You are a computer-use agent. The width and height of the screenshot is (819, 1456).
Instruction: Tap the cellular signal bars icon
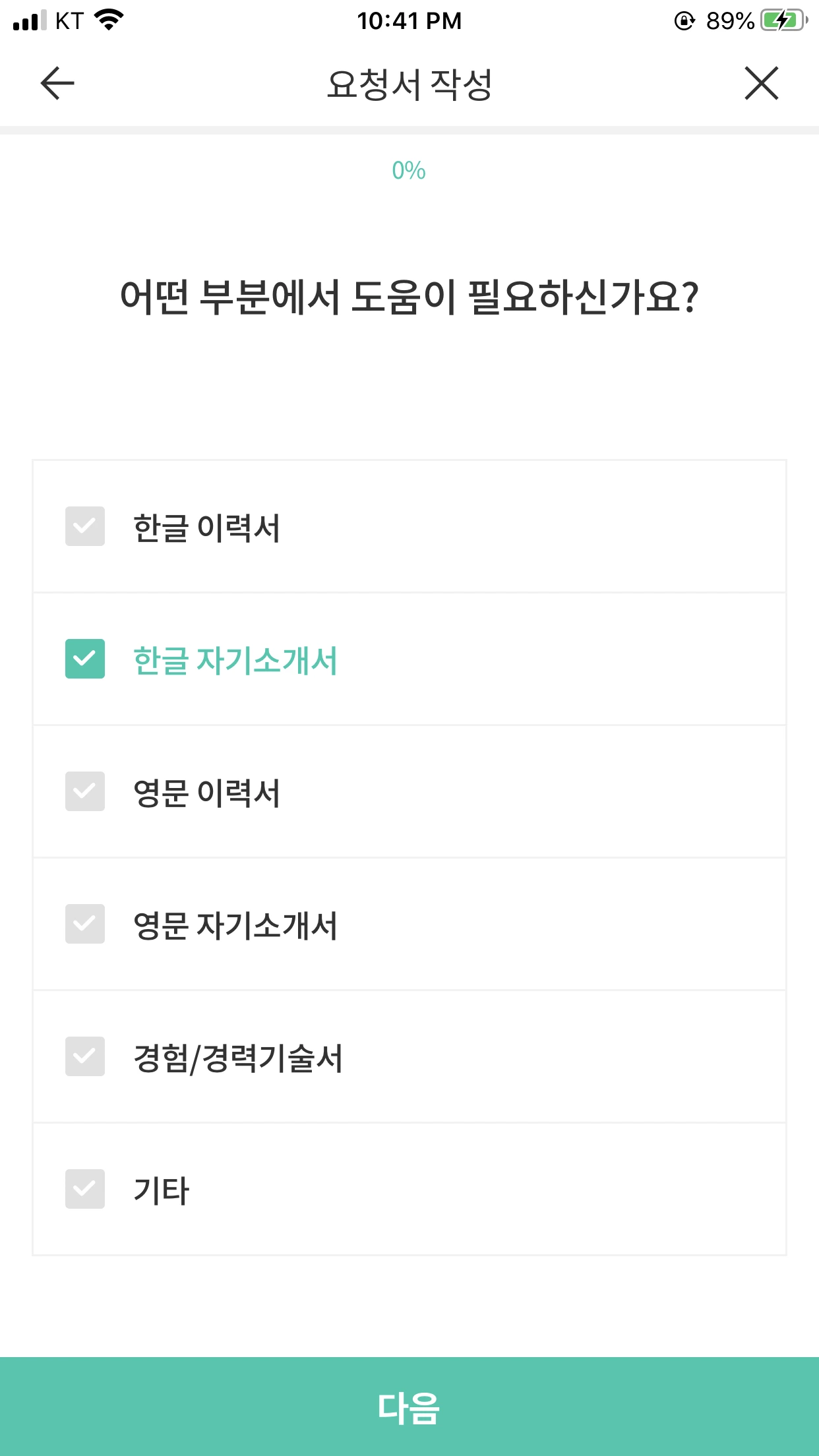coord(30,20)
